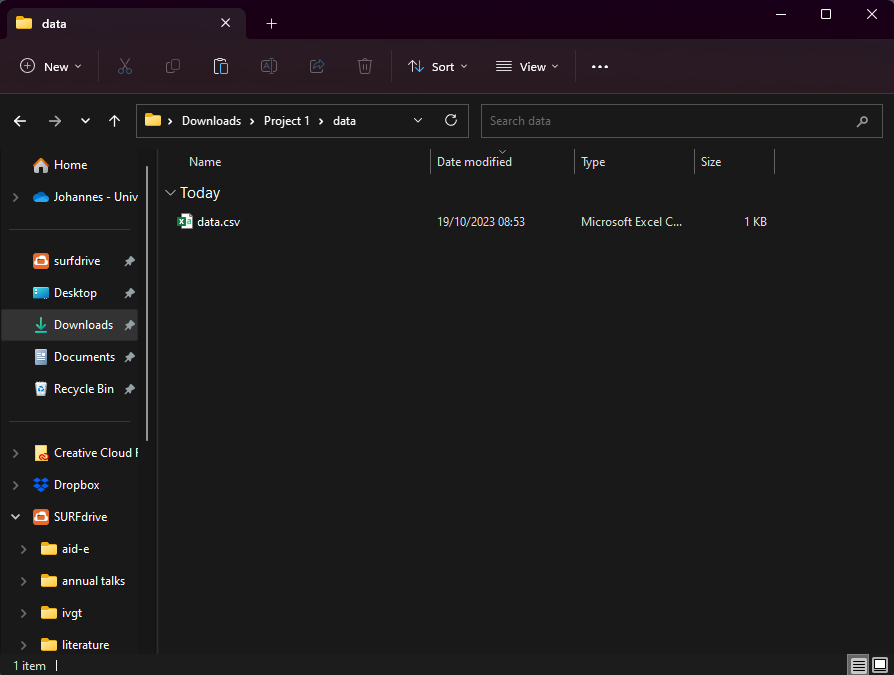The height and width of the screenshot is (675, 894).
Task: Select Downloads in the navigation pane
Action: (x=83, y=325)
